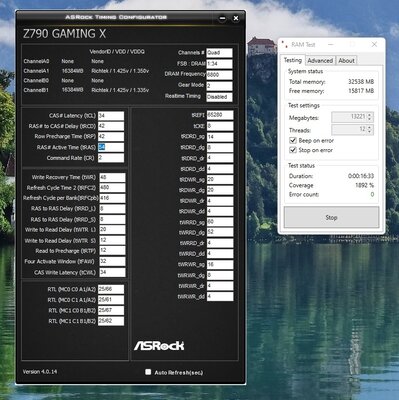Click the tRDWR_dr value field
Screen dimensions: 399x400
[220, 201]
